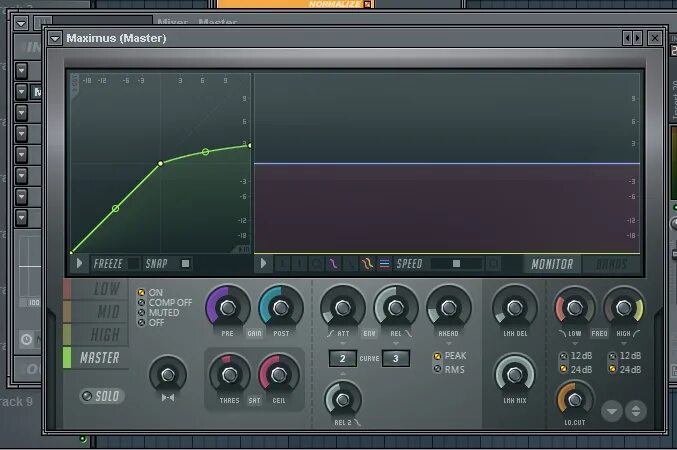Click the CEIL ceiling knob
The height and width of the screenshot is (450, 677).
tap(278, 375)
